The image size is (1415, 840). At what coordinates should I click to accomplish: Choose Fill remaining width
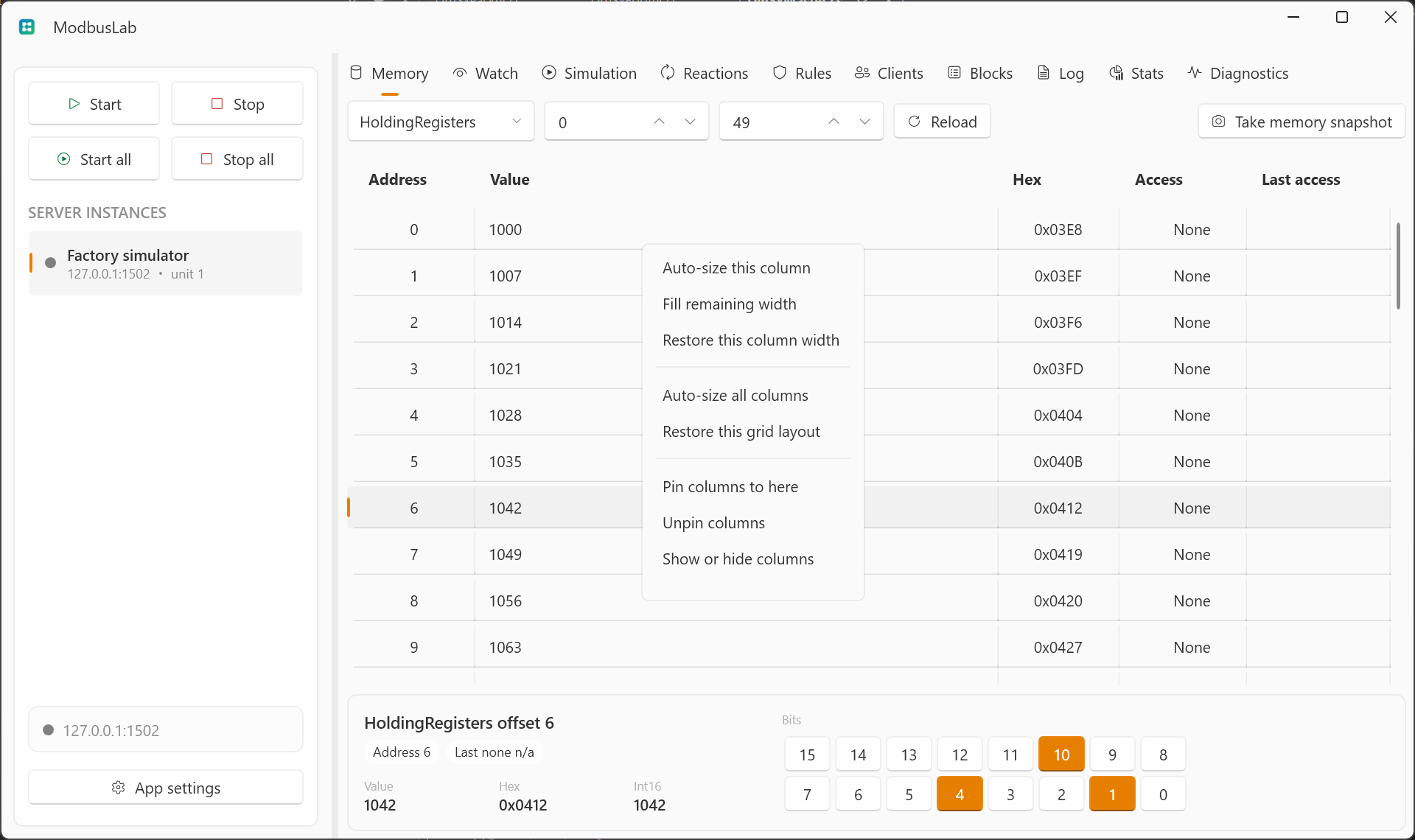point(752,304)
